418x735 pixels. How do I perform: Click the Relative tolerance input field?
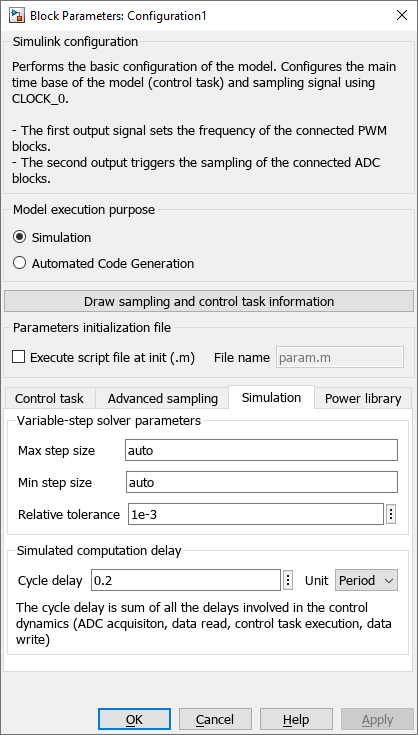(256, 514)
